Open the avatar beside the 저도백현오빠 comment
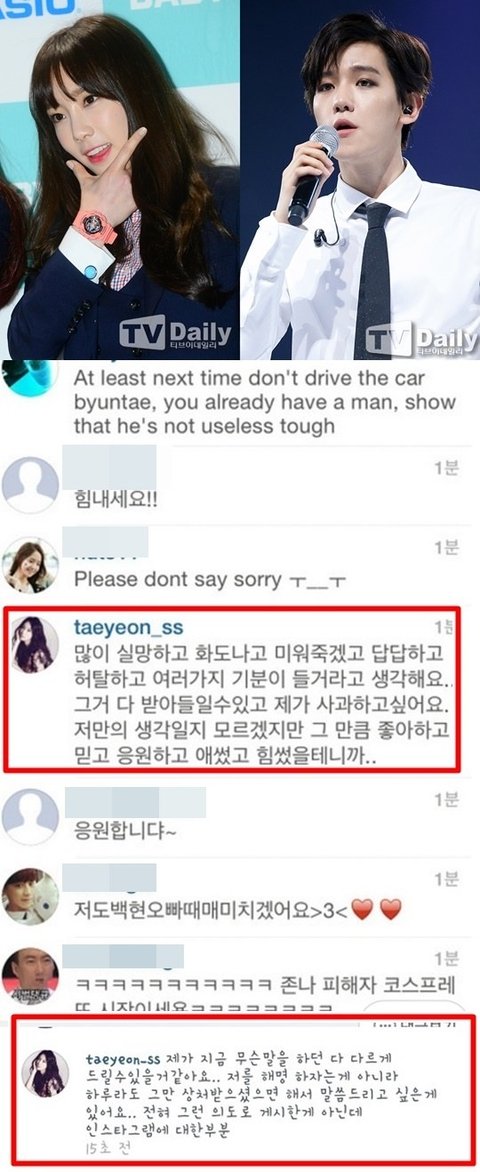480x1172 pixels. coord(31,897)
